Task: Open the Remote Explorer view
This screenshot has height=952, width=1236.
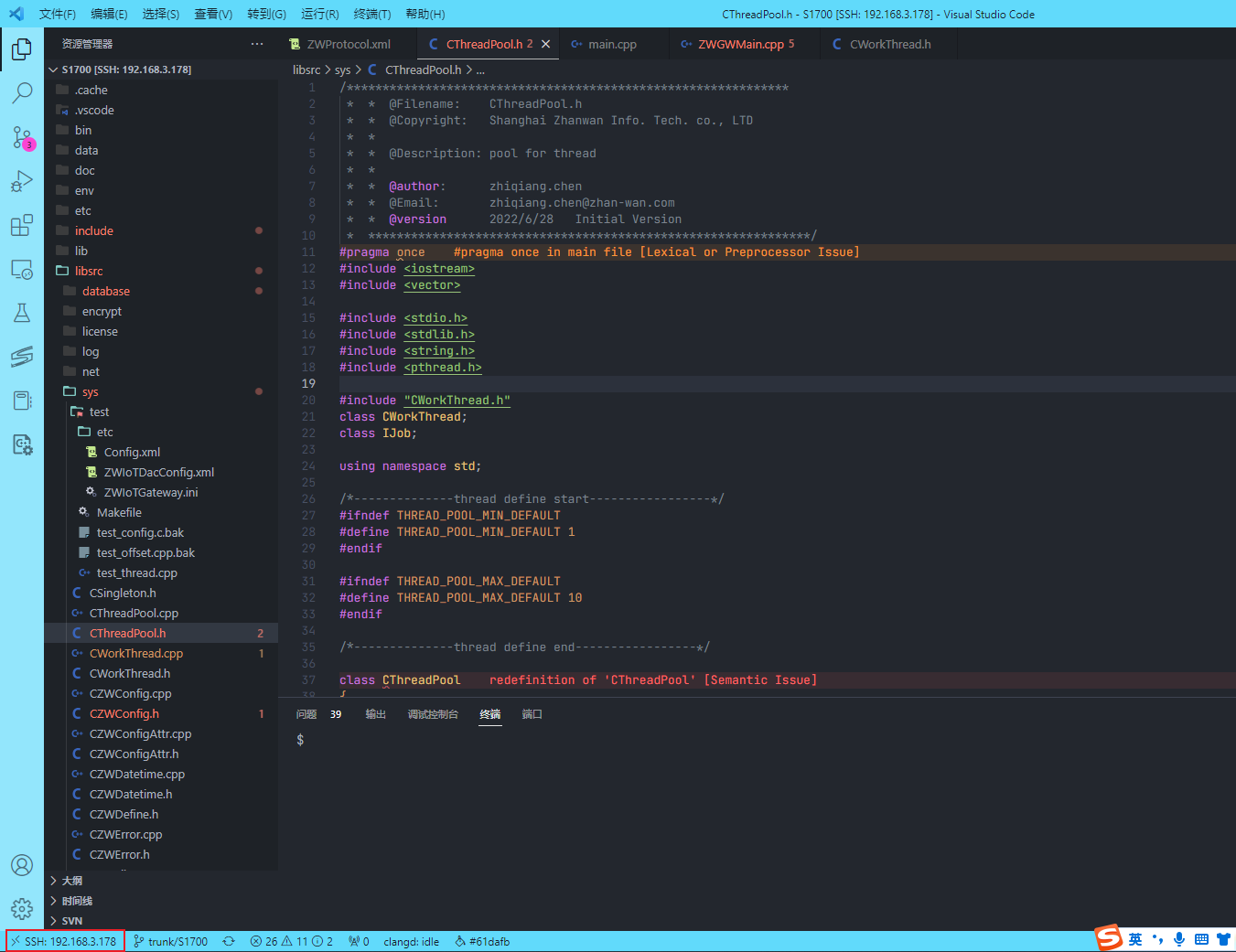Action: 22,269
